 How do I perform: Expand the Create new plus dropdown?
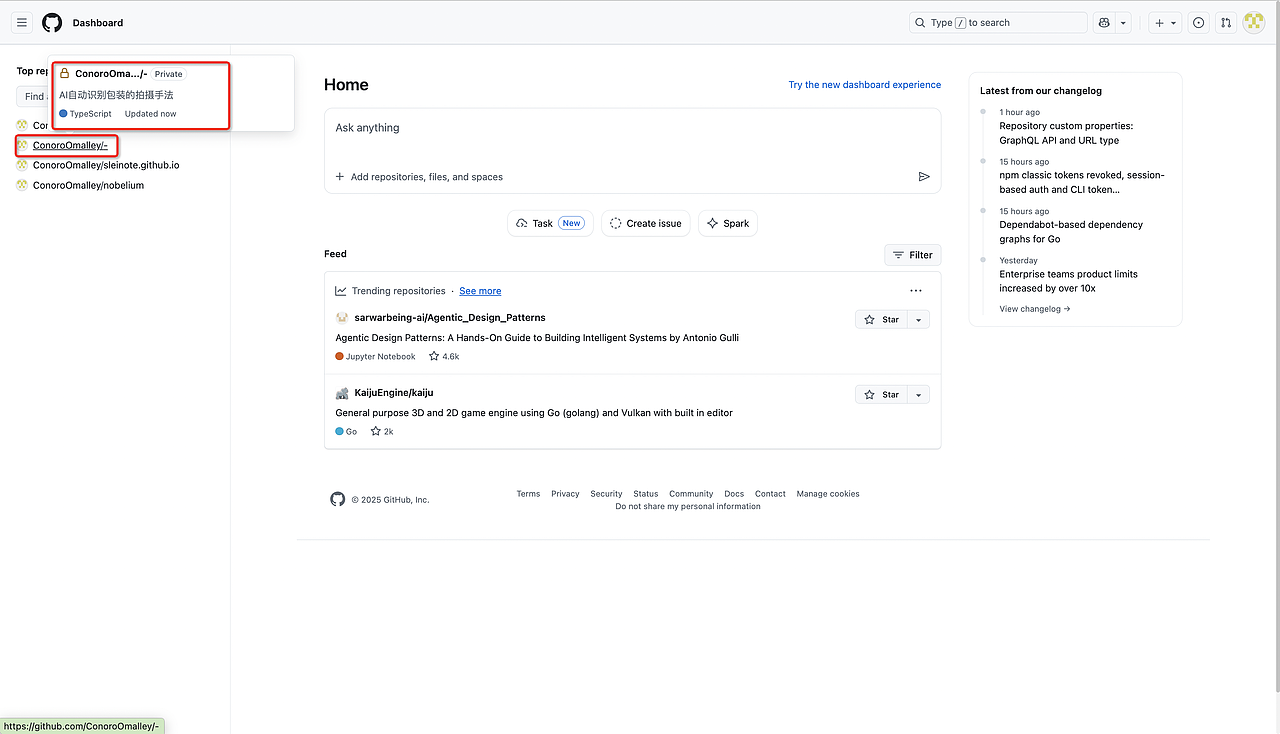(1165, 22)
